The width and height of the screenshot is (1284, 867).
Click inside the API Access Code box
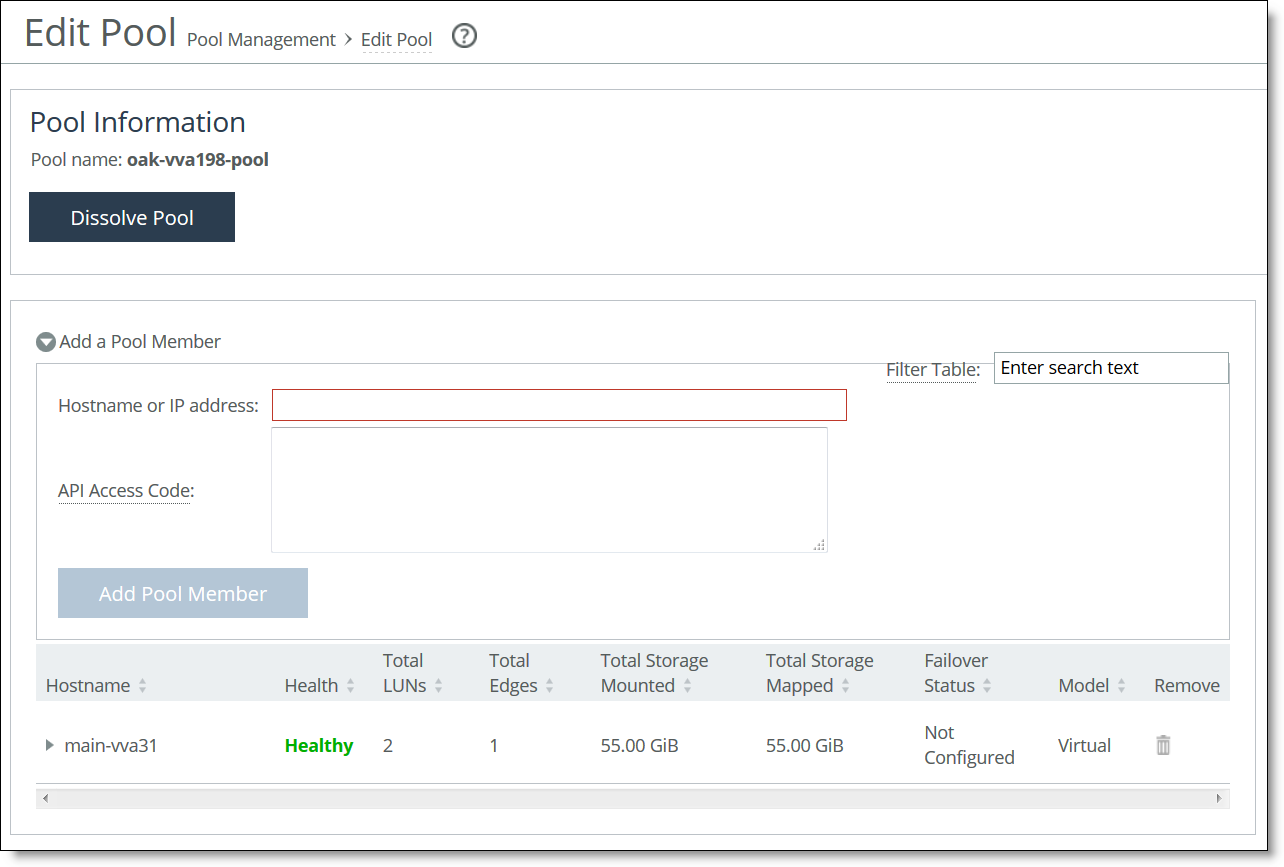tap(548, 489)
